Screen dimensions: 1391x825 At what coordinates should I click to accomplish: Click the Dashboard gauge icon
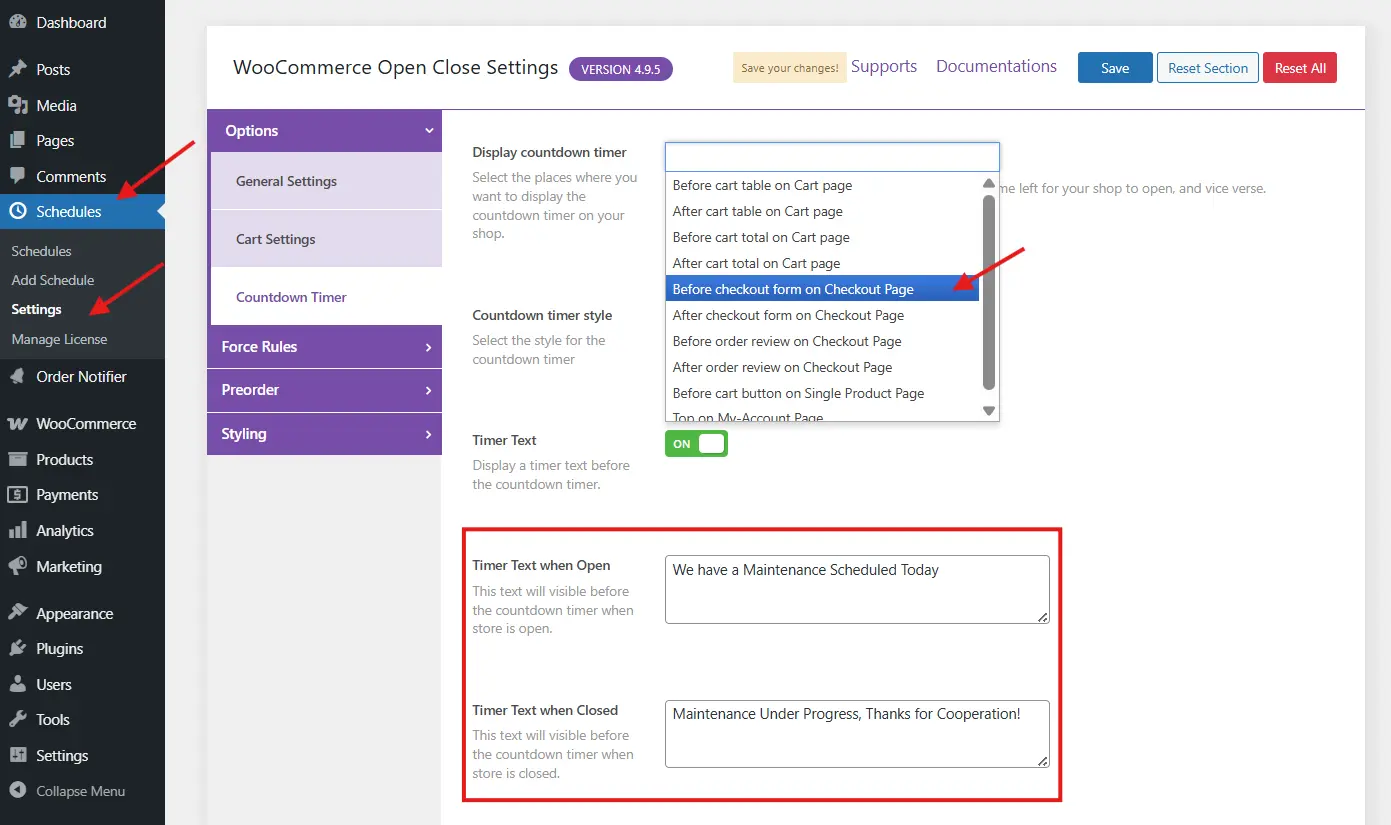[x=17, y=22]
